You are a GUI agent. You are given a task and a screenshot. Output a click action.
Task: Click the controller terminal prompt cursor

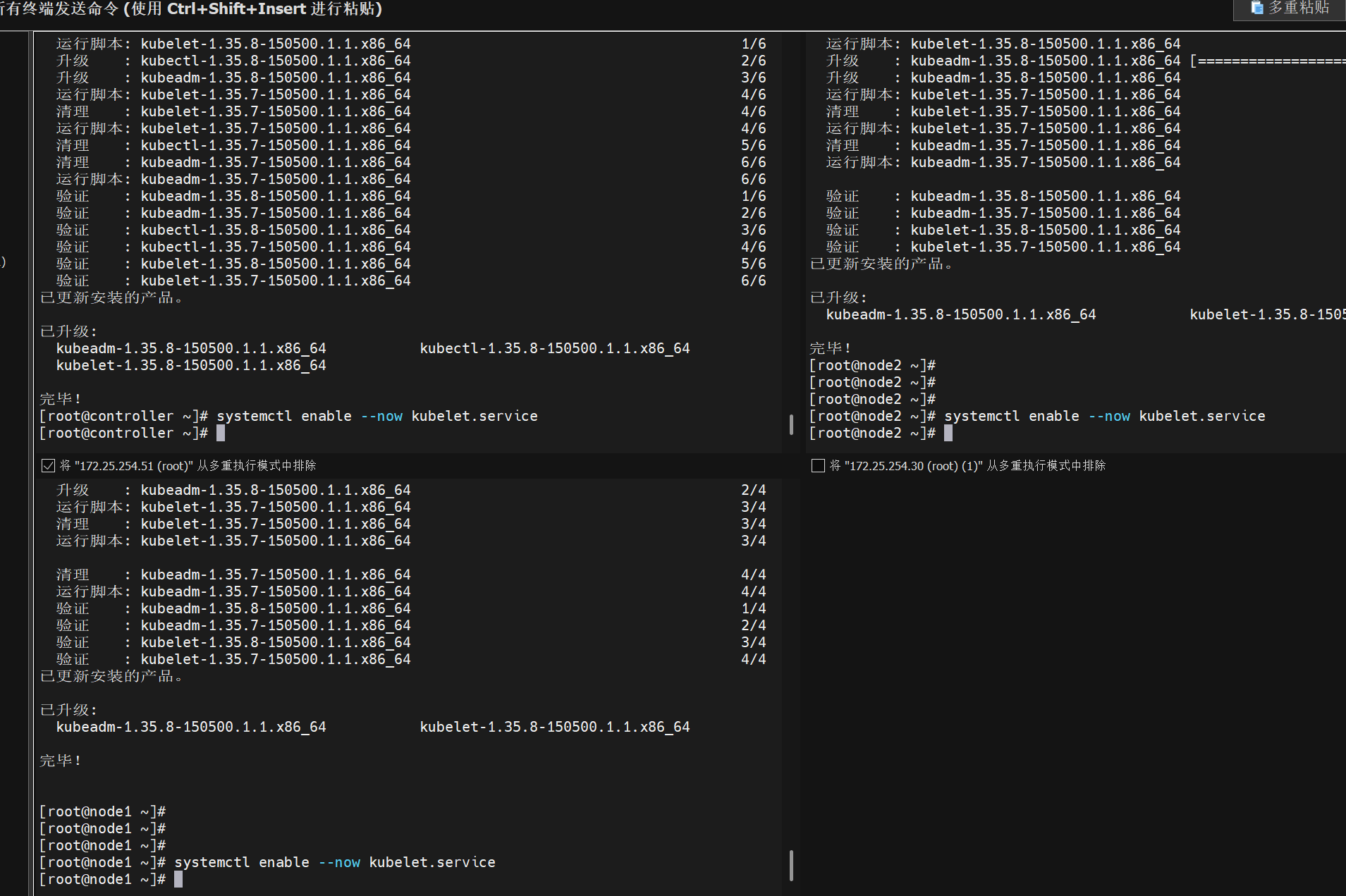(x=221, y=433)
